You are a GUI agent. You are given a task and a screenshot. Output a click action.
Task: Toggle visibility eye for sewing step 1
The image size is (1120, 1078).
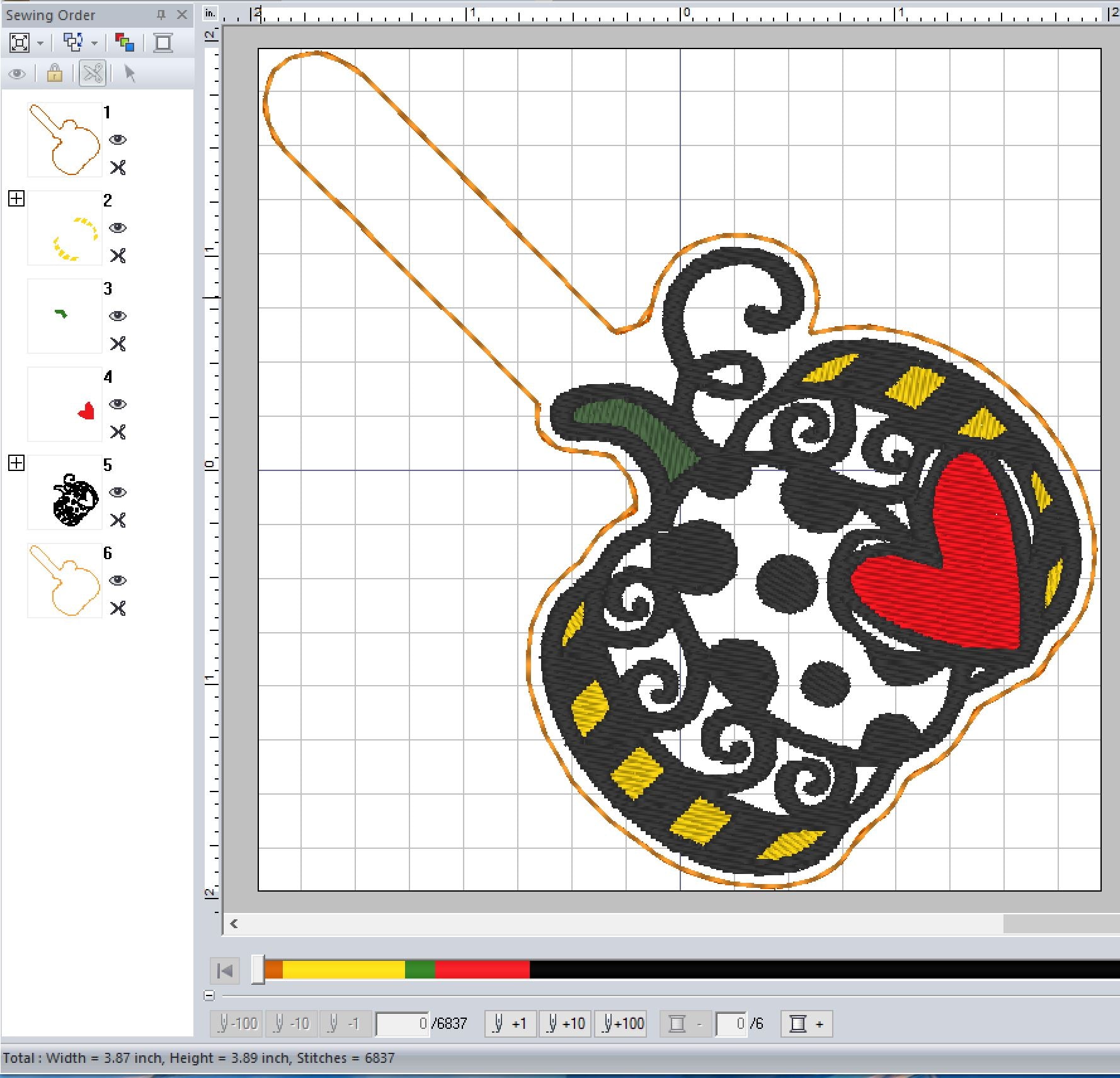pos(118,140)
